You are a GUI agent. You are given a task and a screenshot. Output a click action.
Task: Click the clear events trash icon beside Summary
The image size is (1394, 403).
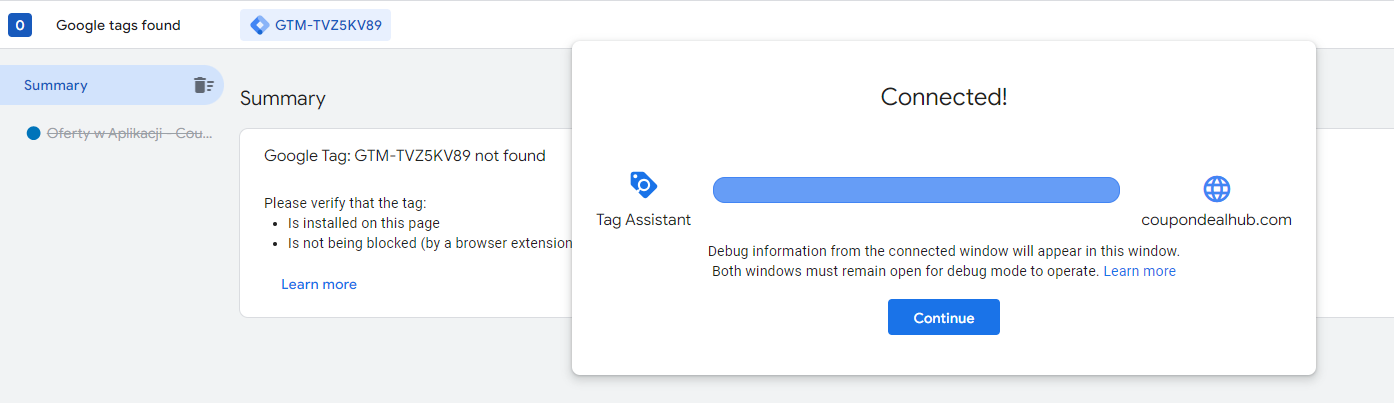click(x=203, y=85)
